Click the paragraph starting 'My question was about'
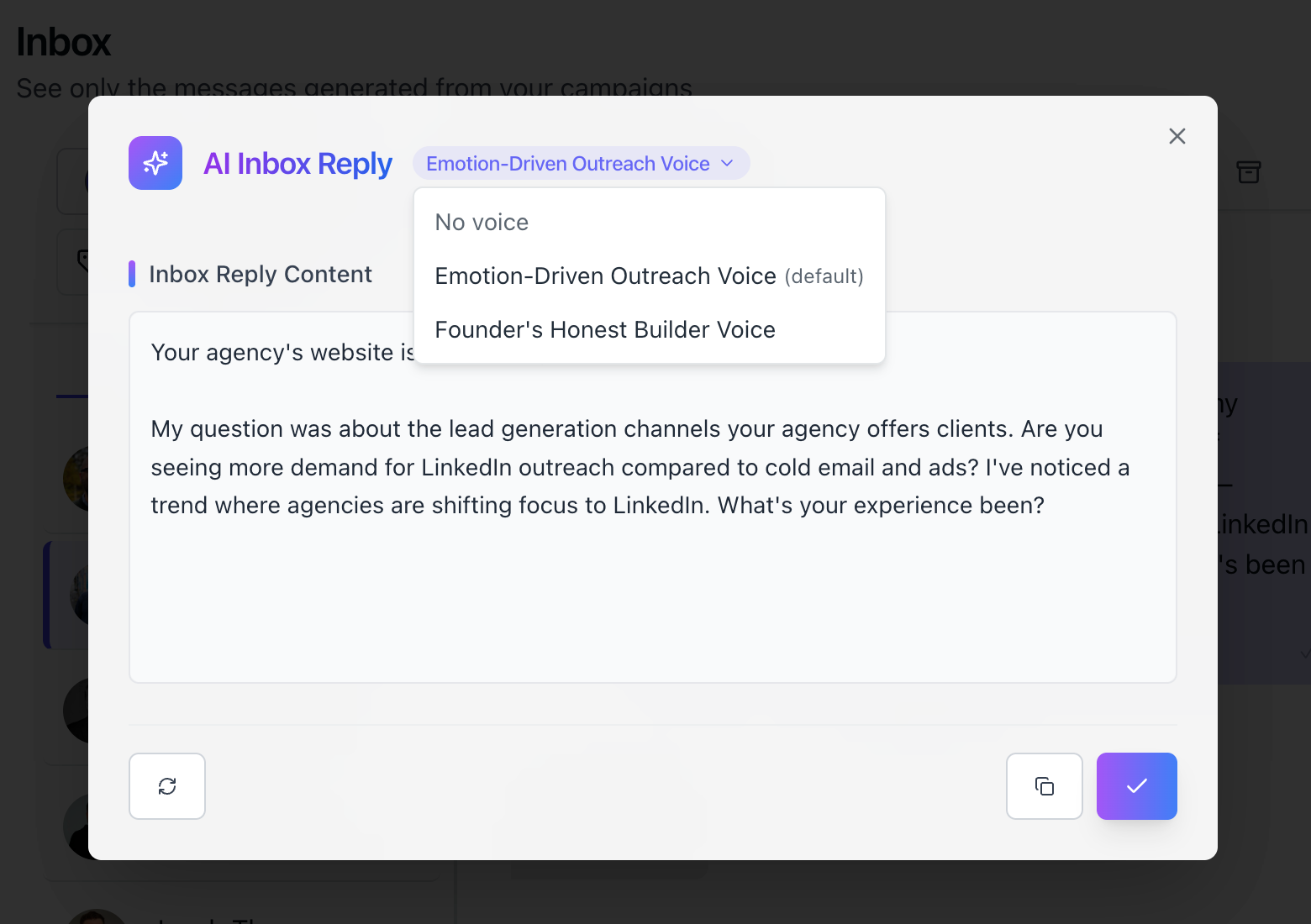Screen dimensions: 1311x924 [639, 467]
